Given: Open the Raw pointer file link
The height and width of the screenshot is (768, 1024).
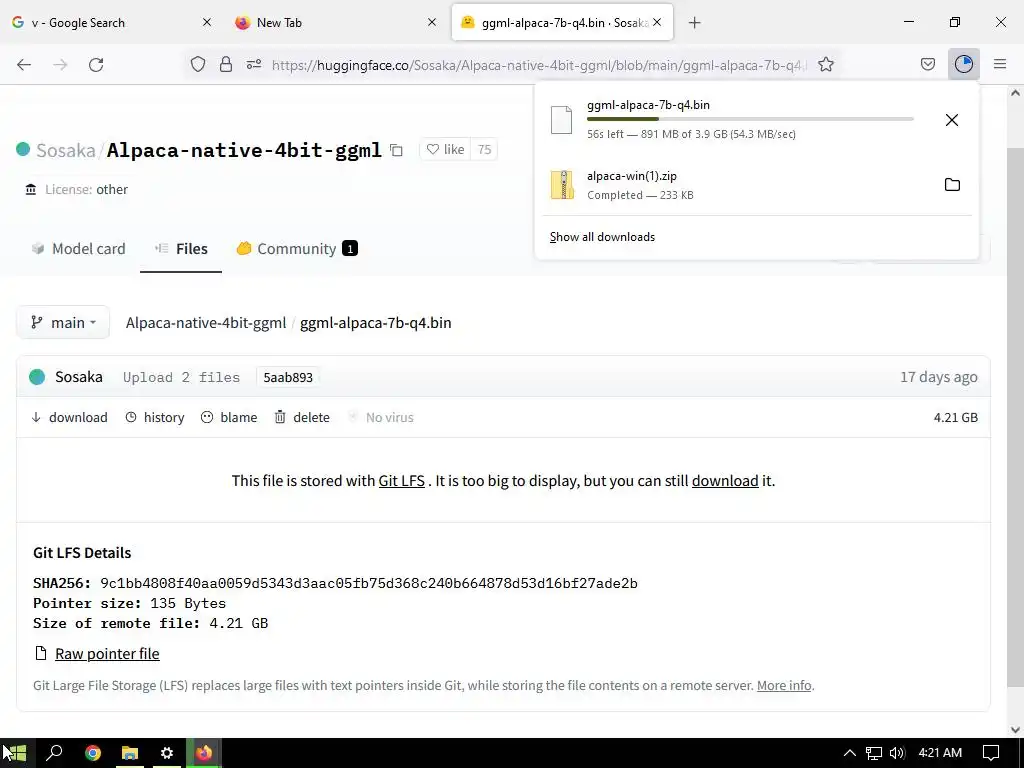Looking at the screenshot, I should tap(107, 654).
